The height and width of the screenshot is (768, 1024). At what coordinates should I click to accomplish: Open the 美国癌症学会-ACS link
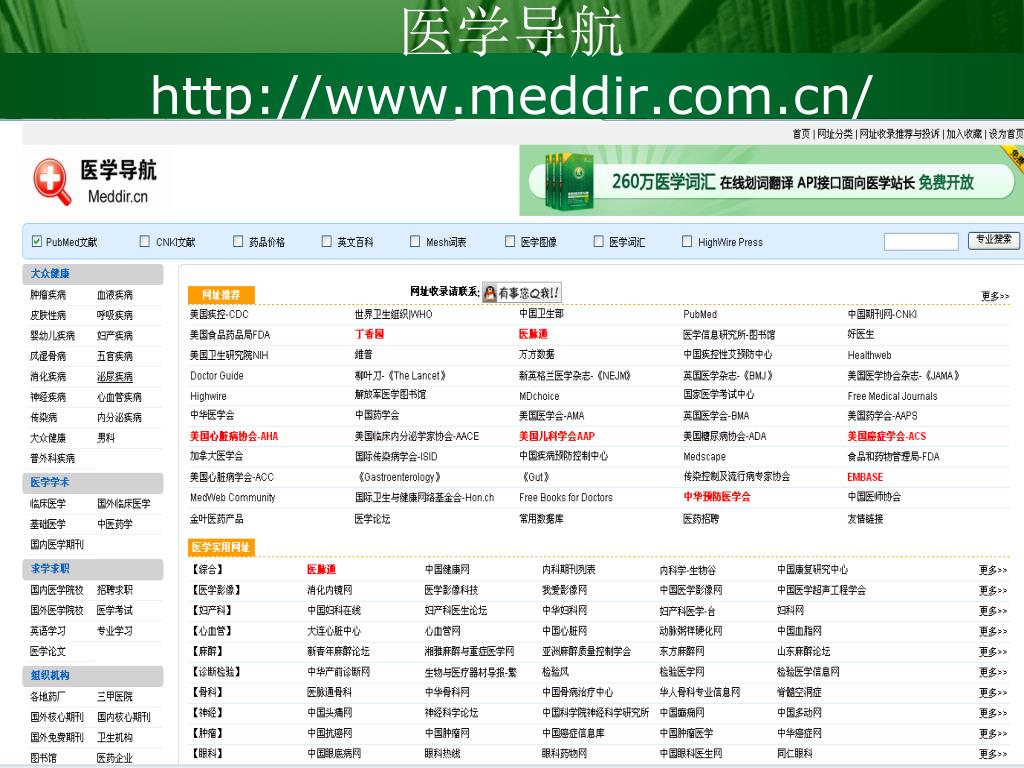pyautogui.click(x=886, y=436)
